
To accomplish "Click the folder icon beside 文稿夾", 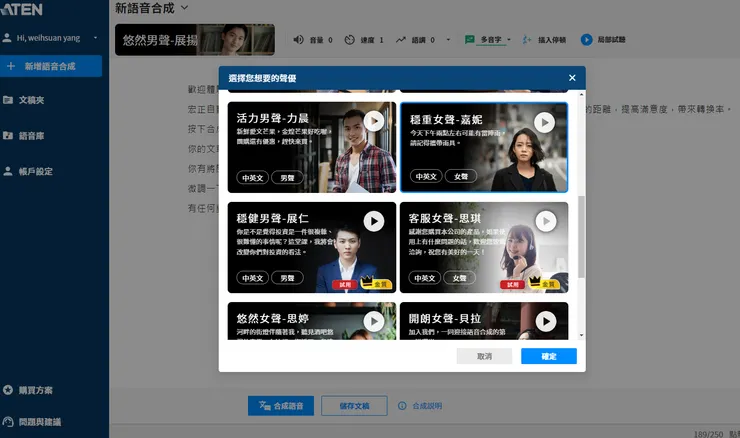I will [8, 100].
